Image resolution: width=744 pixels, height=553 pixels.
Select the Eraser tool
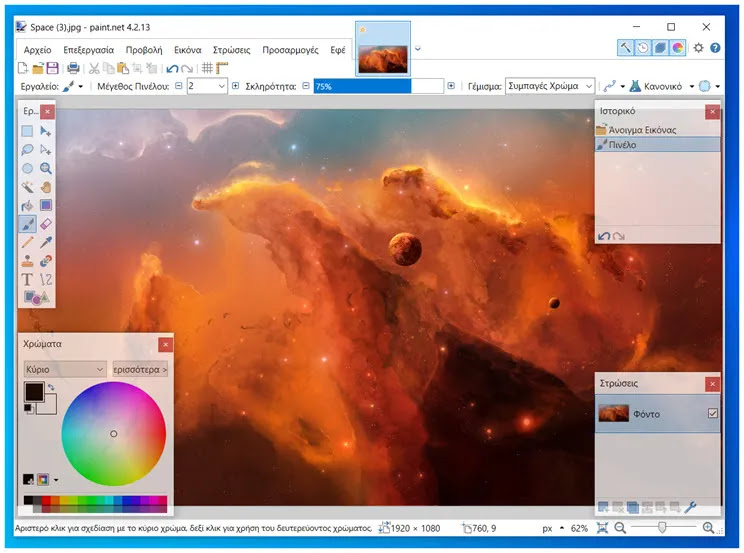(46, 224)
